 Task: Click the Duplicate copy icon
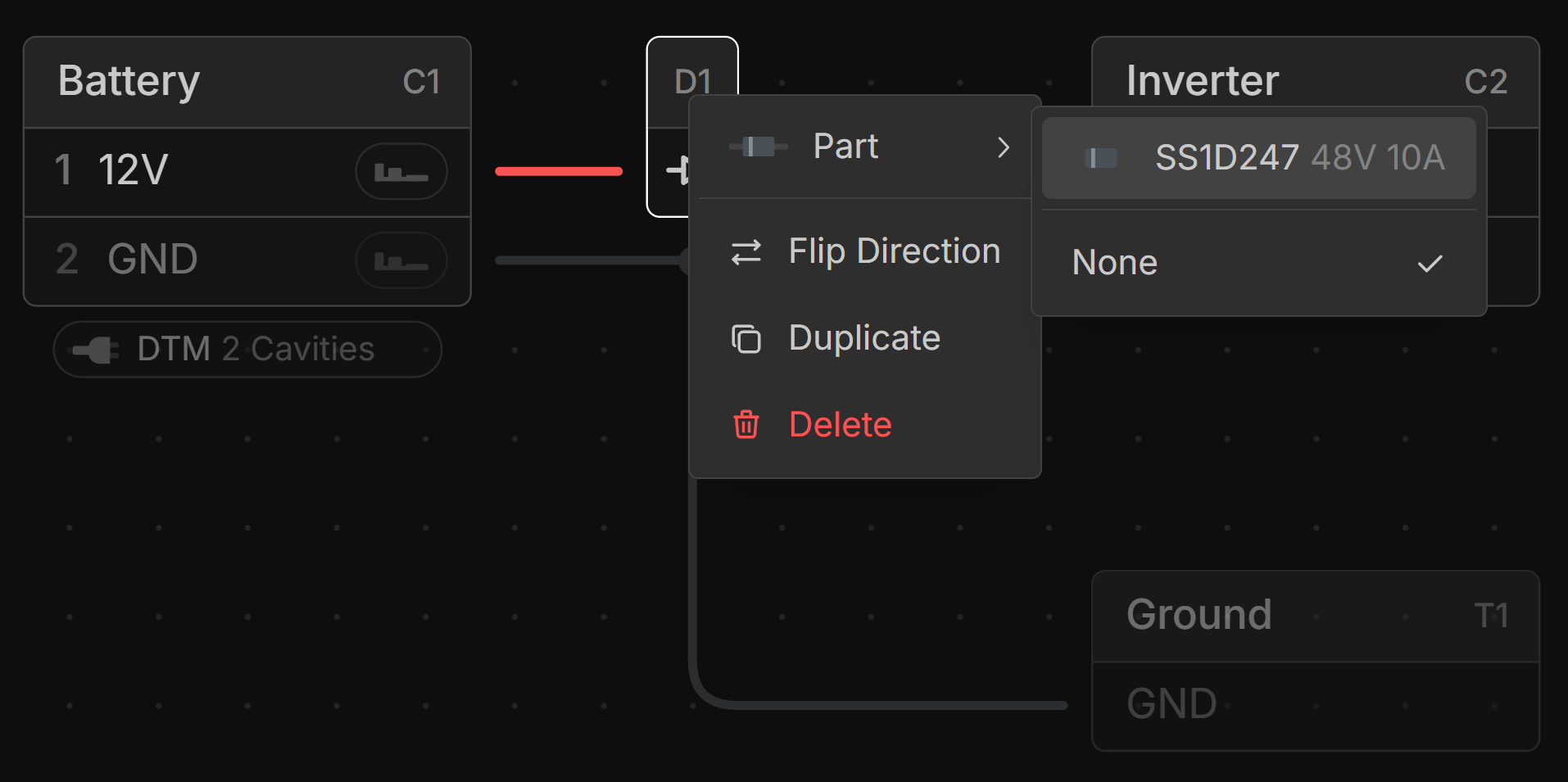(x=745, y=339)
